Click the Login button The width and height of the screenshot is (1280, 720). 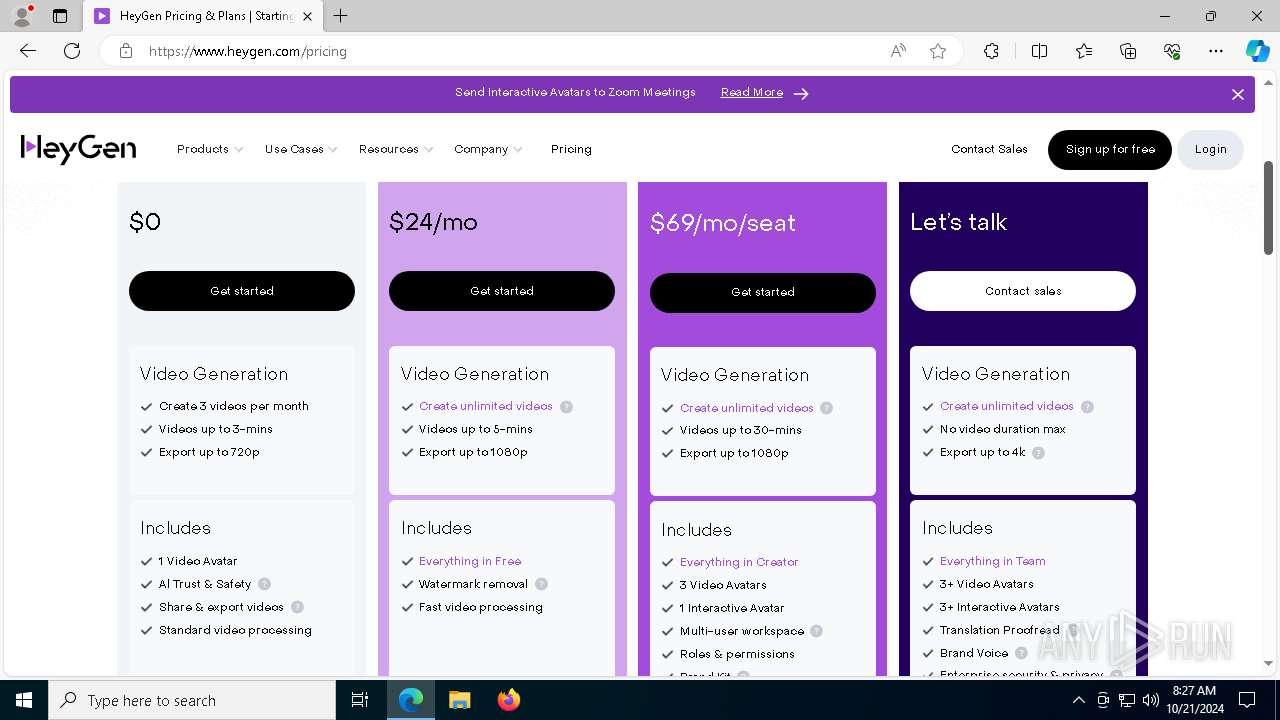1210,149
